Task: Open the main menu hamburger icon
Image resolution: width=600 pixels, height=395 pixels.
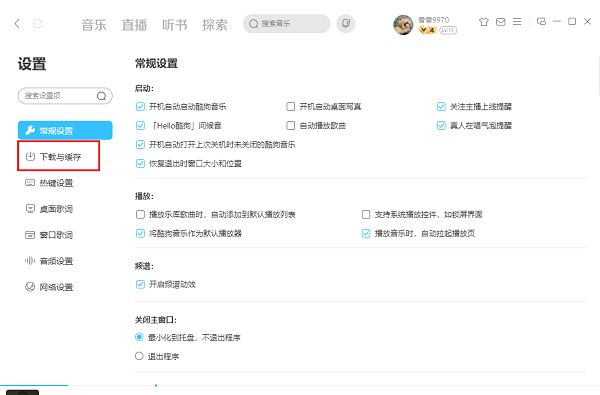Action: (x=517, y=22)
